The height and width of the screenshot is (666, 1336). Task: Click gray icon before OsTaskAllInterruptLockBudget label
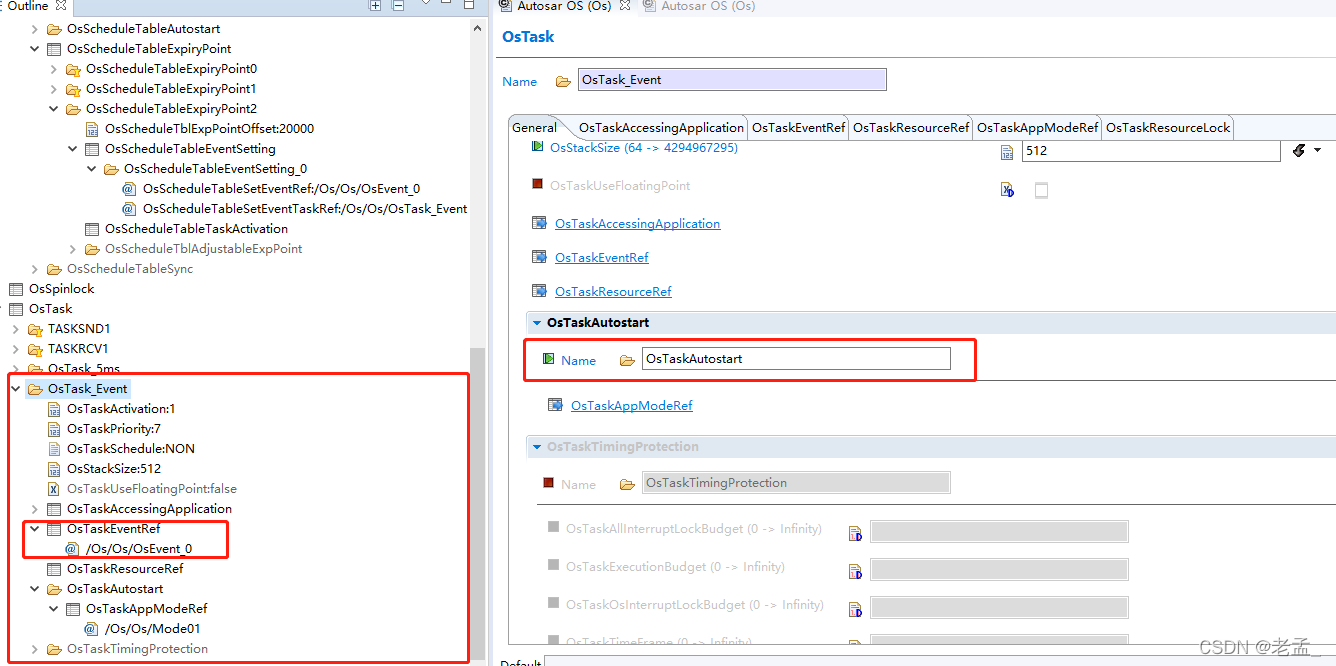click(553, 527)
